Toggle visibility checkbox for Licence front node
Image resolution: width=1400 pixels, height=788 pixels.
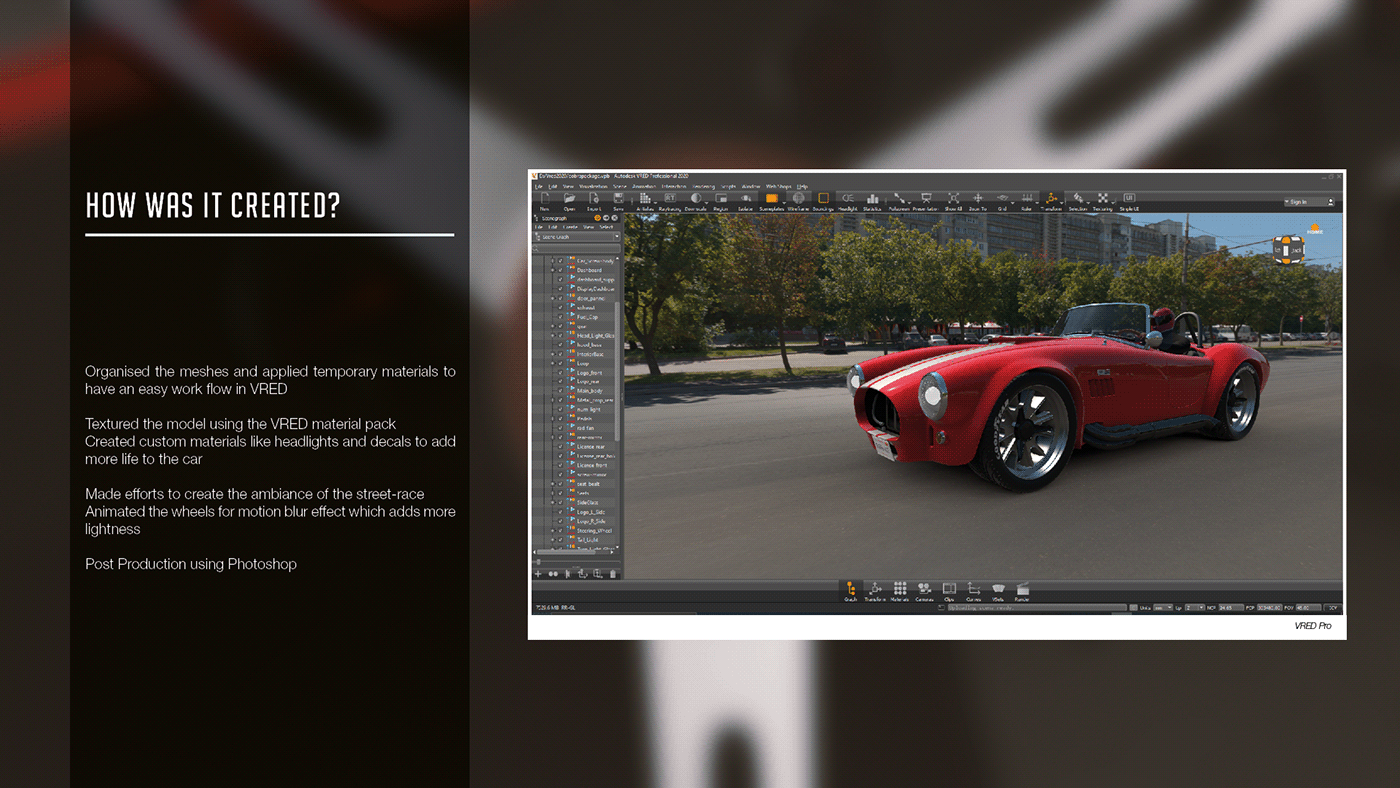click(560, 465)
